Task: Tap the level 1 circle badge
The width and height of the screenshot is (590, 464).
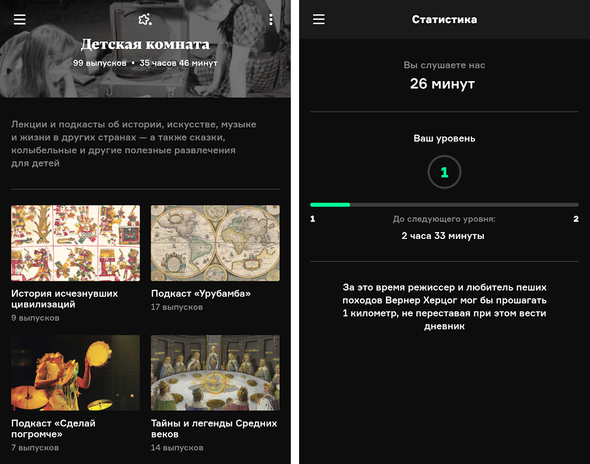Action: 444,172
